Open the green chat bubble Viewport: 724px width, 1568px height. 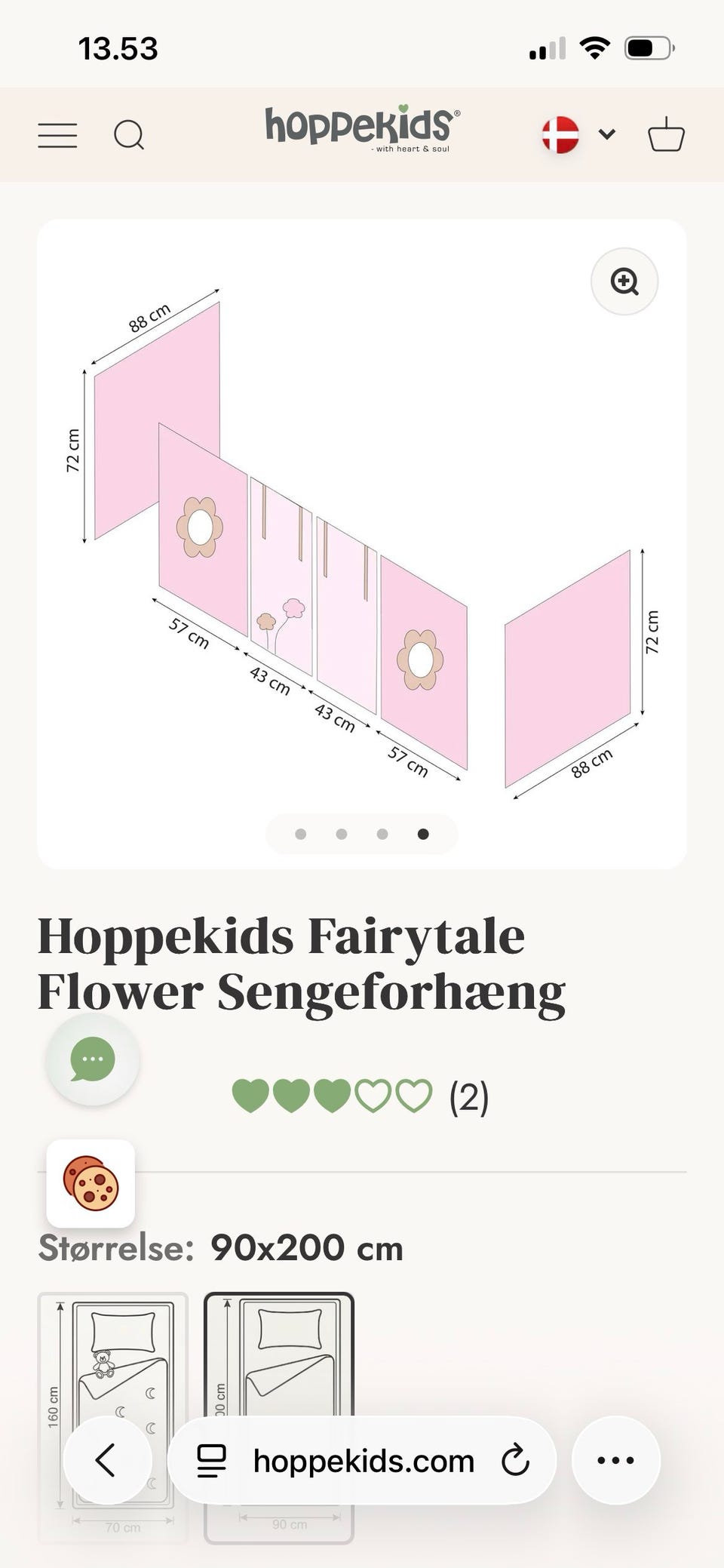click(x=93, y=1059)
